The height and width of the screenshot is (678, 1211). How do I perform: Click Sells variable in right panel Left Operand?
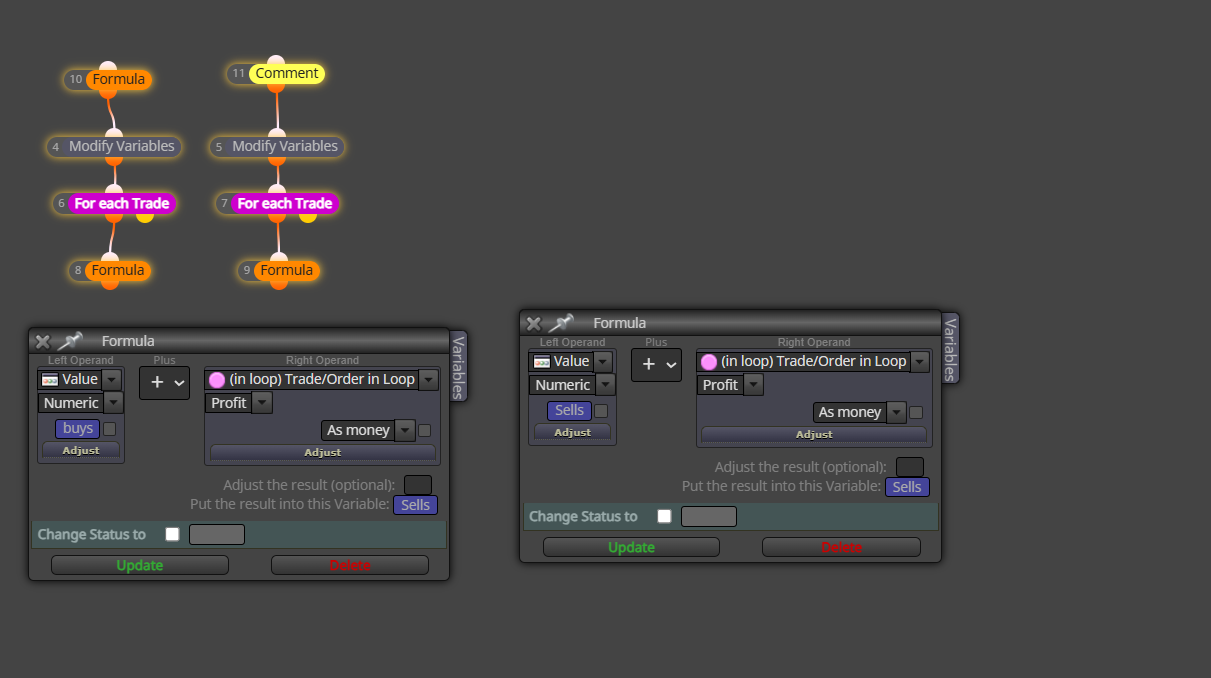(x=569, y=410)
